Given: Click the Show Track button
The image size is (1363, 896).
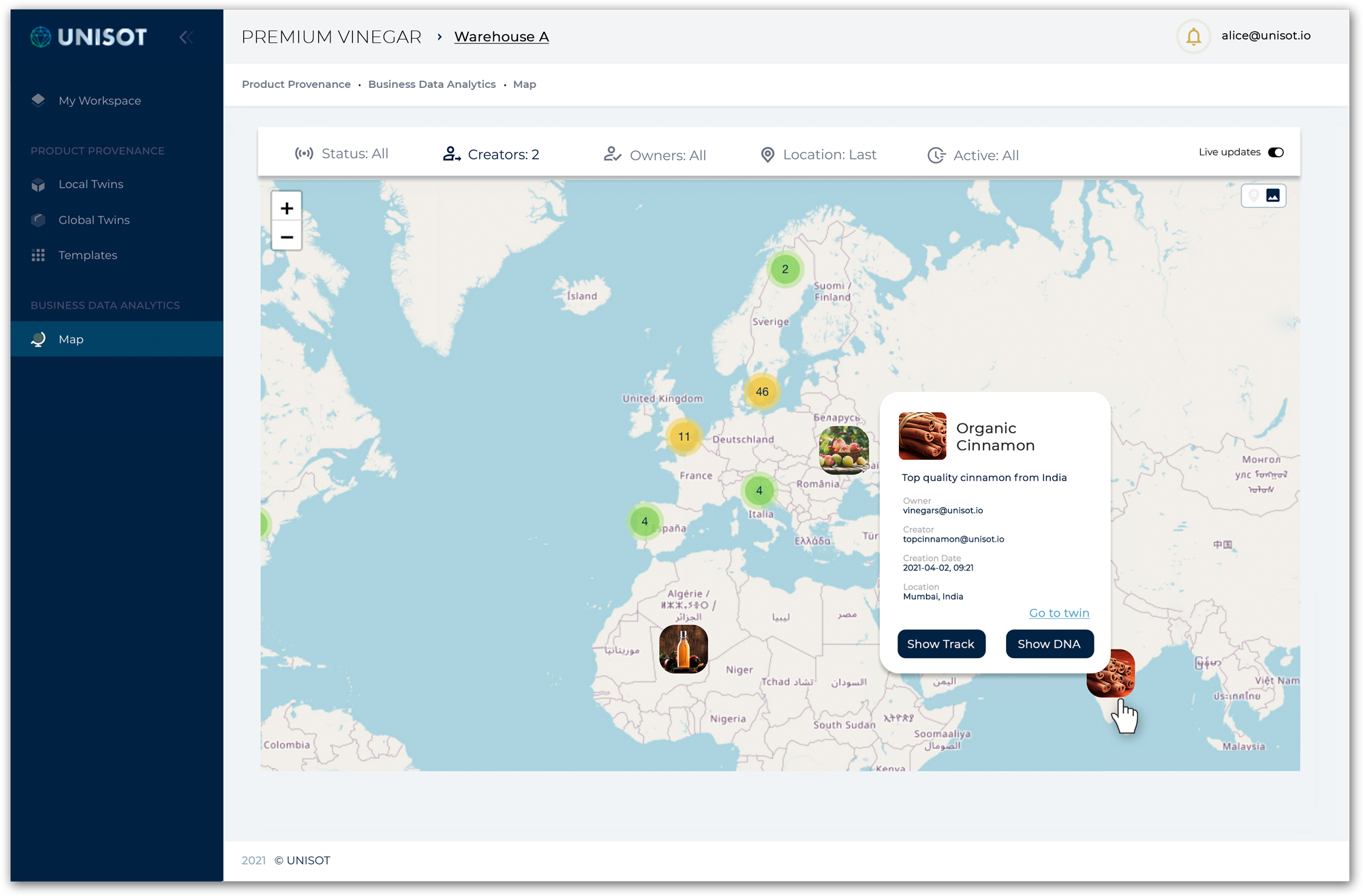Looking at the screenshot, I should pos(941,644).
